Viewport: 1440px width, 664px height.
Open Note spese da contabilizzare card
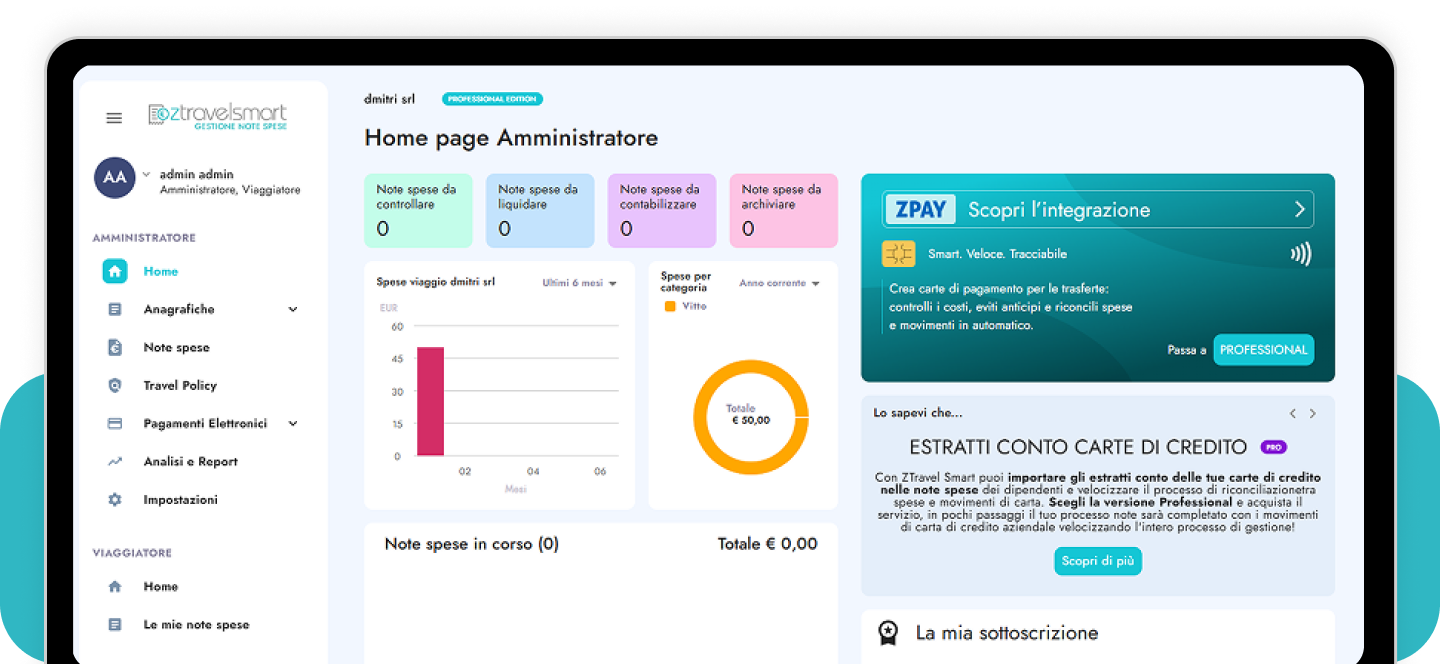pyautogui.click(x=662, y=211)
